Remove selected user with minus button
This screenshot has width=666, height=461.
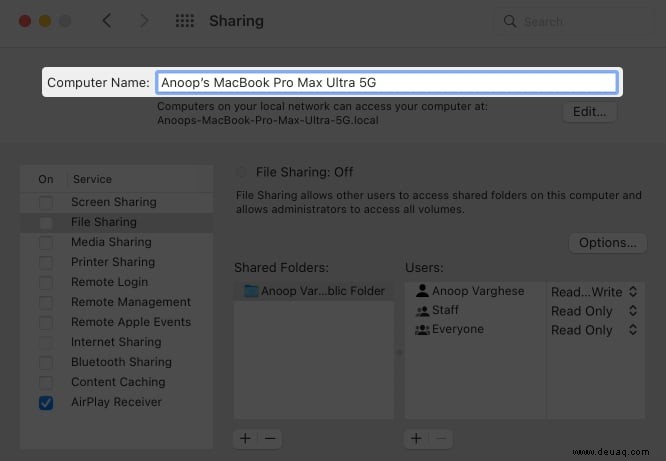(441, 438)
